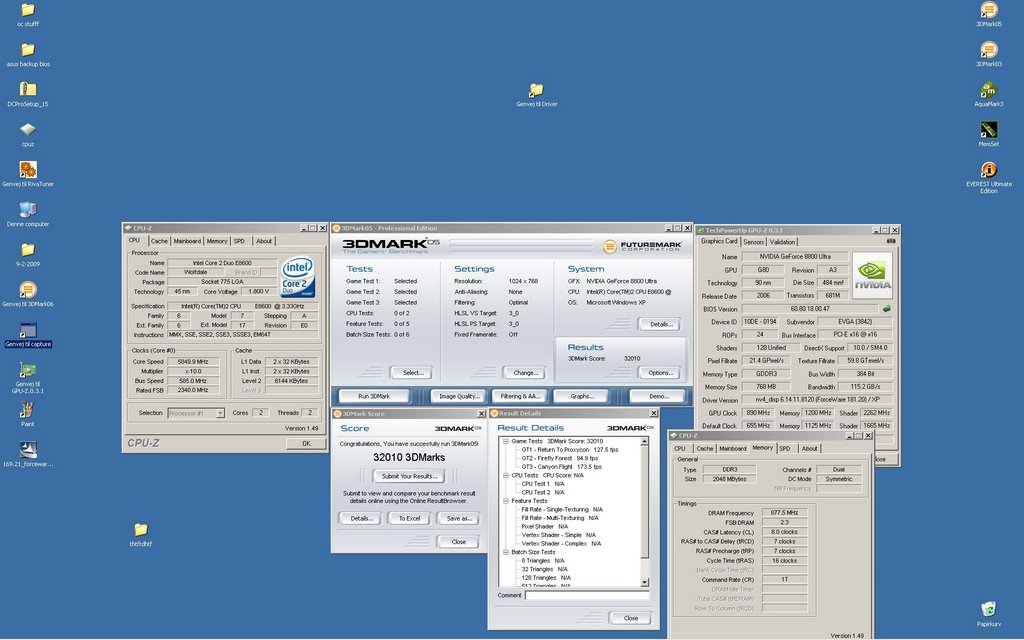The image size is (1024, 640).
Task: Open Image Quality... in 3DMark05
Action: click(x=459, y=396)
